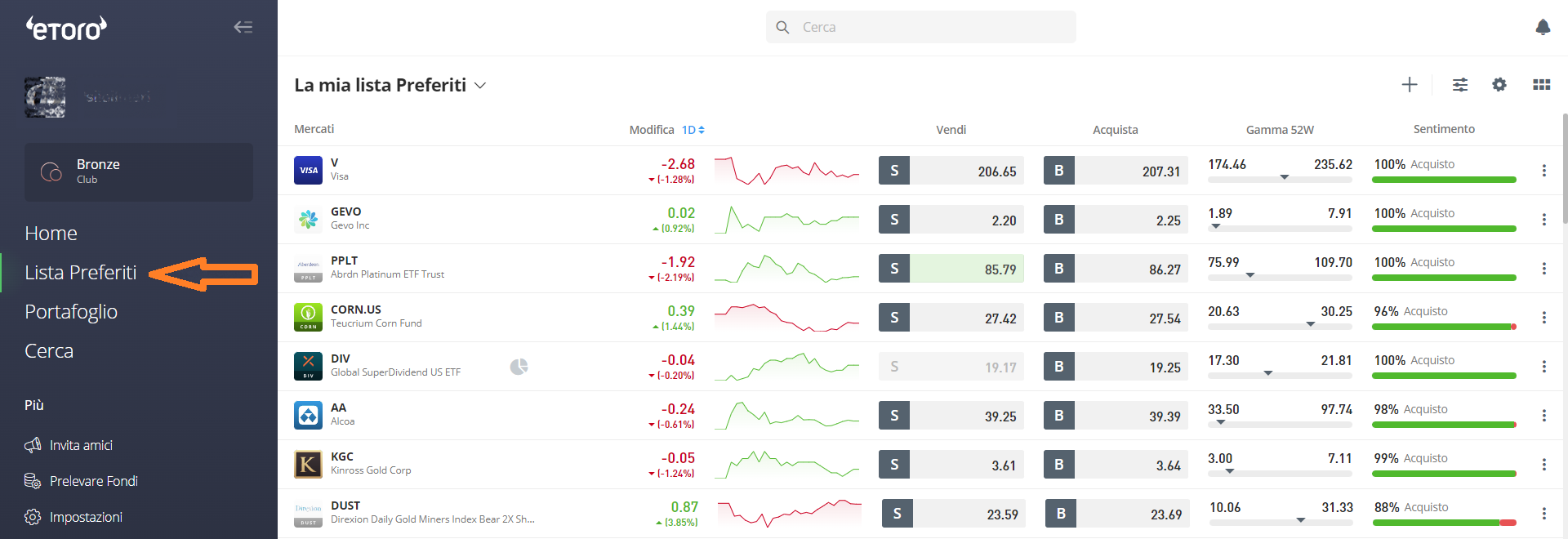
Task: Open Prelevare Fondi
Action: tap(81, 481)
